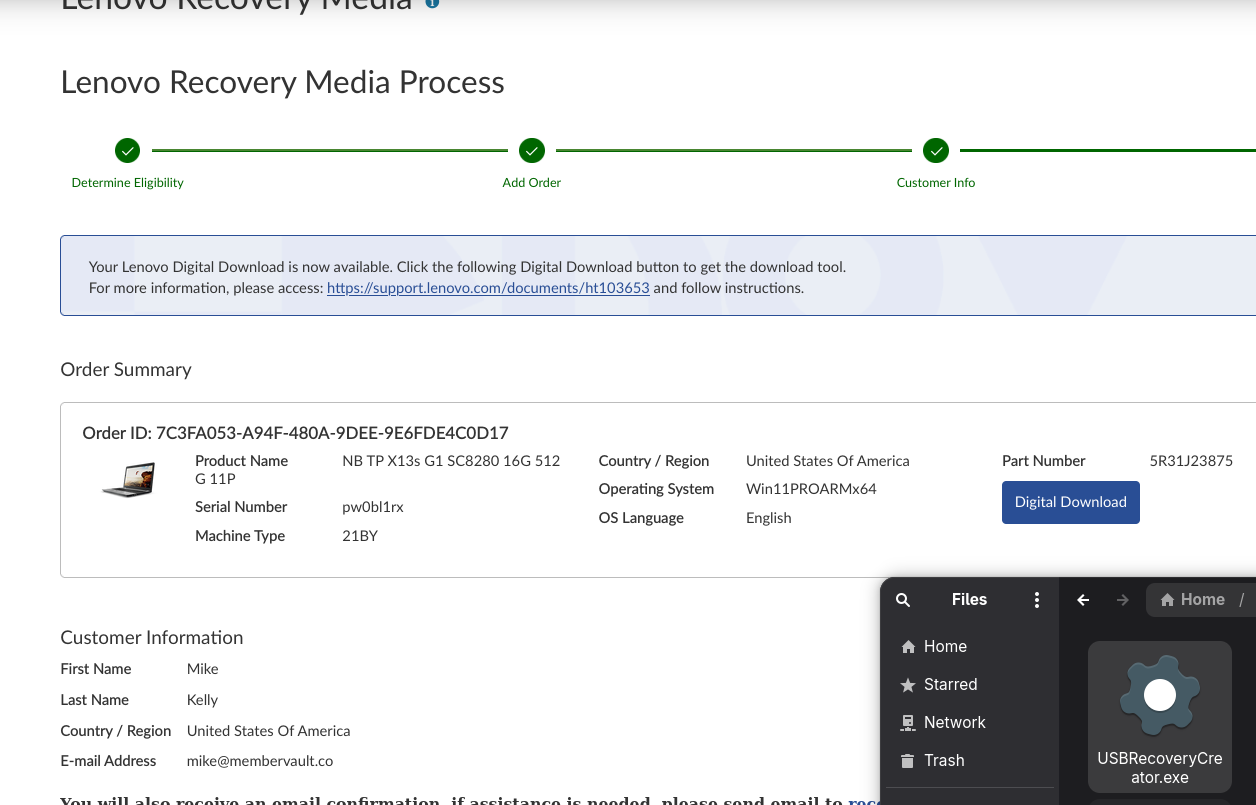Click the laptop product thumbnail
This screenshot has height=805, width=1256.
point(129,480)
